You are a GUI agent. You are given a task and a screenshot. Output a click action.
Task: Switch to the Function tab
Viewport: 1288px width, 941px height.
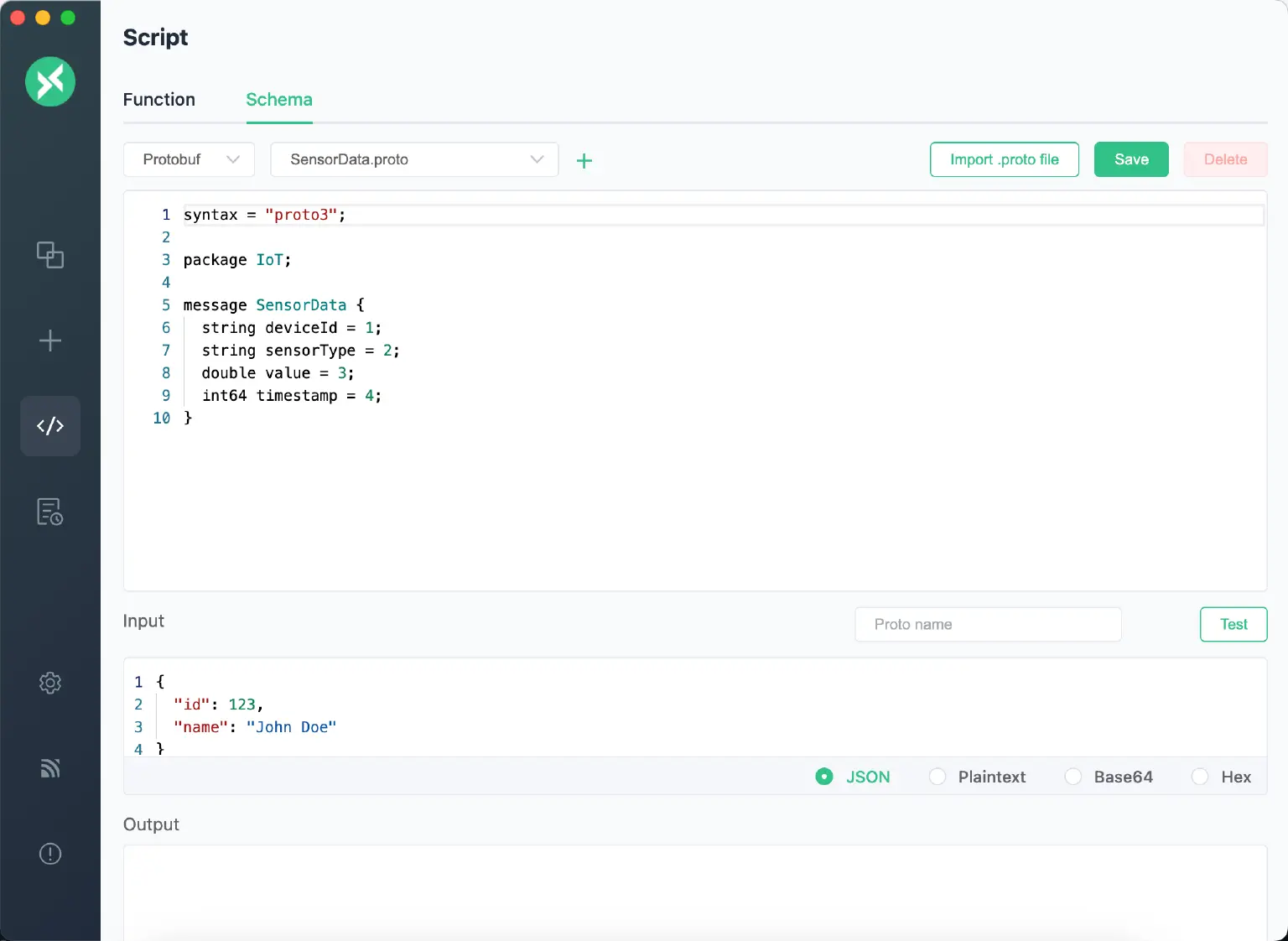click(x=159, y=100)
